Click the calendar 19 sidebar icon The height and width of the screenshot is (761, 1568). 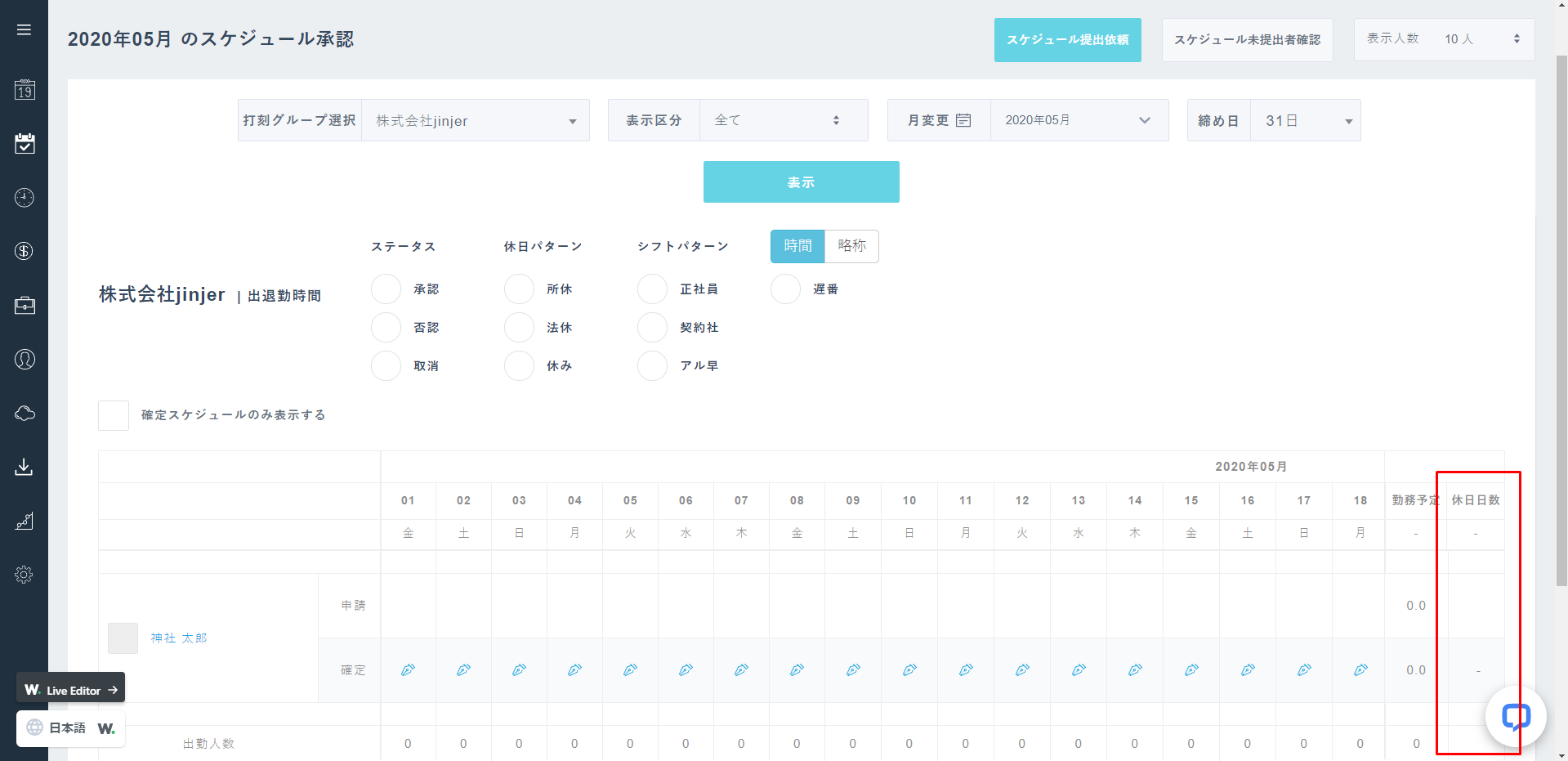pos(25,90)
